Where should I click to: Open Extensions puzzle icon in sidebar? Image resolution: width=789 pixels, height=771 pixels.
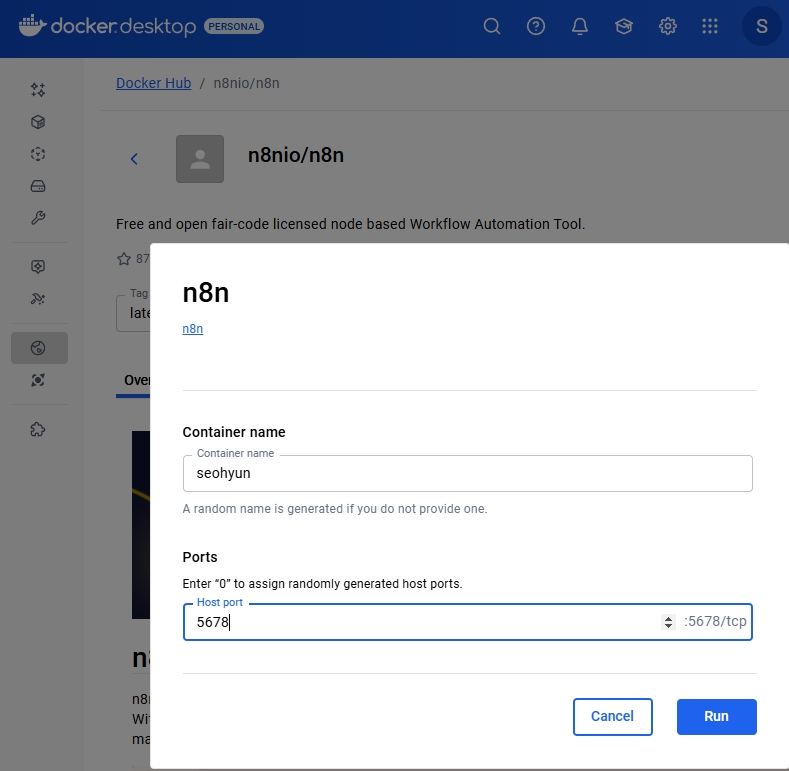[38, 429]
